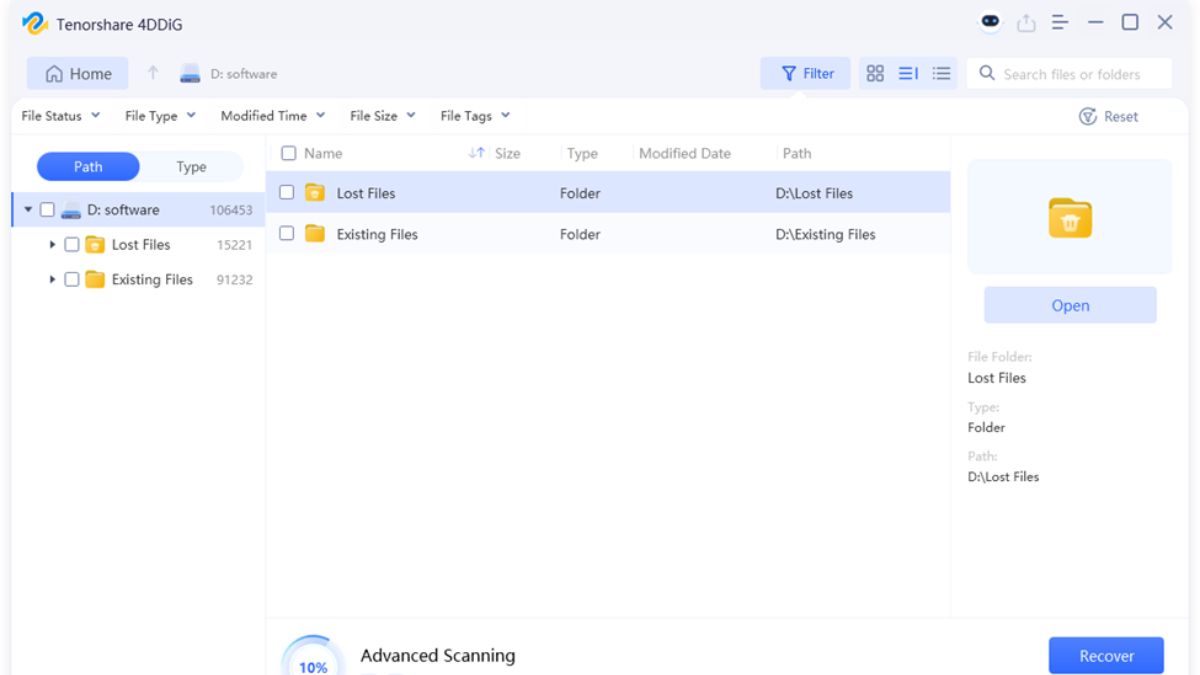Focus the Search files or folders field

coord(1069,73)
